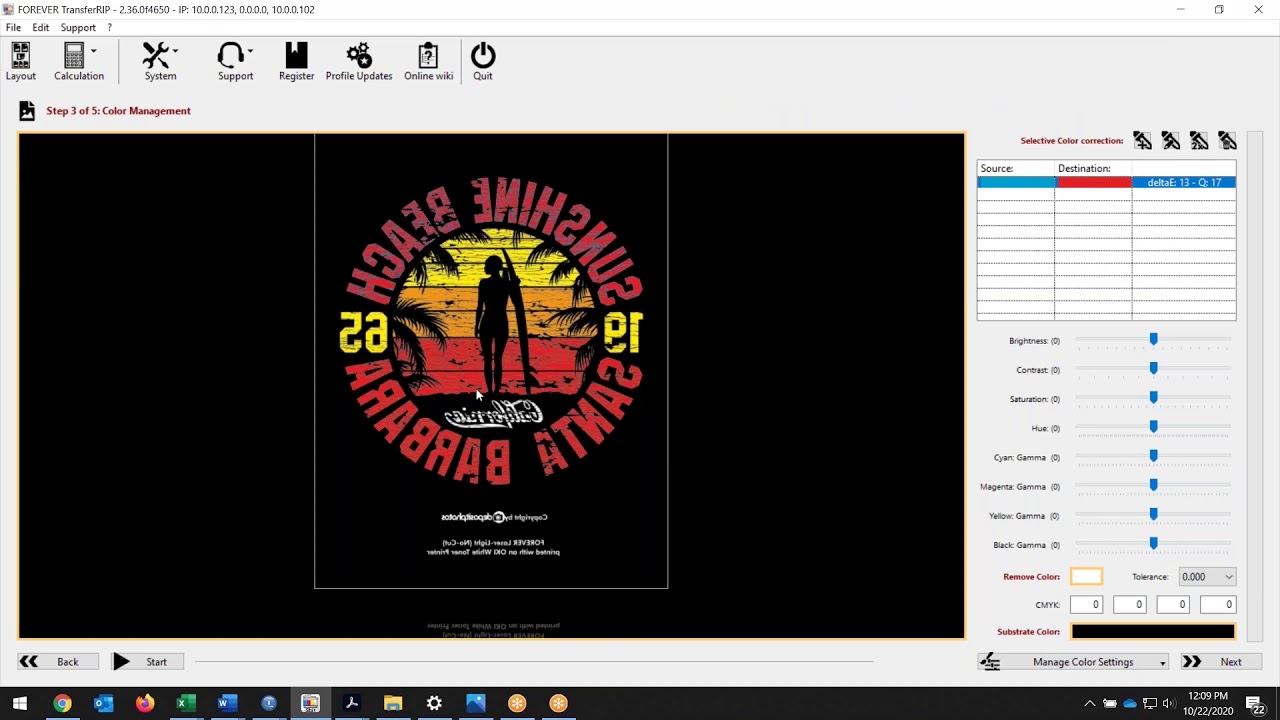Click the first CMYK value field

[1086, 605]
